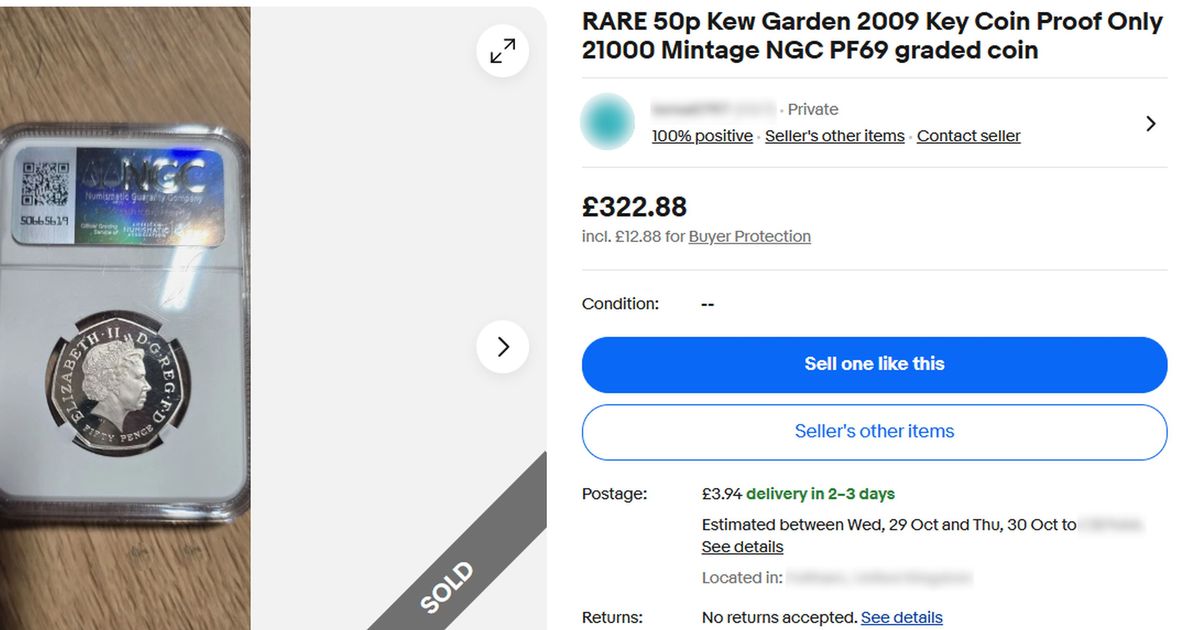This screenshot has width=1200, height=630.
Task: Click the RARE 50p Kew Garden listing title
Action: pos(871,36)
